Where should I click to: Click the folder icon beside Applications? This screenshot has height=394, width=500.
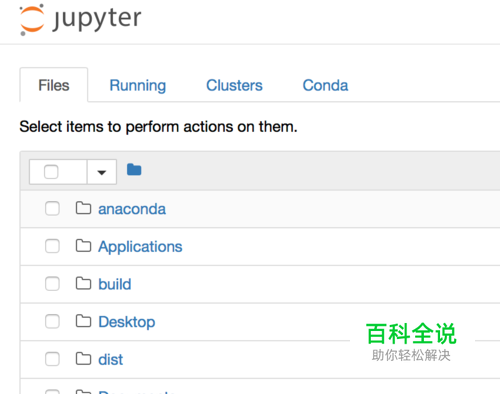(x=83, y=246)
